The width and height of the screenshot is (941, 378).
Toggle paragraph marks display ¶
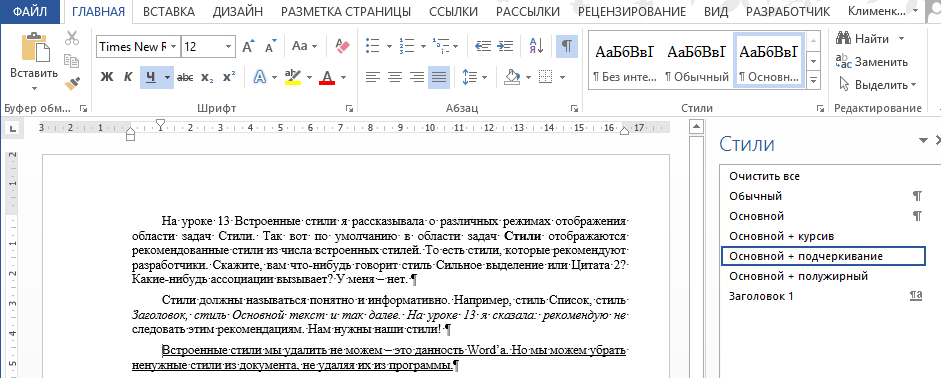[x=567, y=46]
